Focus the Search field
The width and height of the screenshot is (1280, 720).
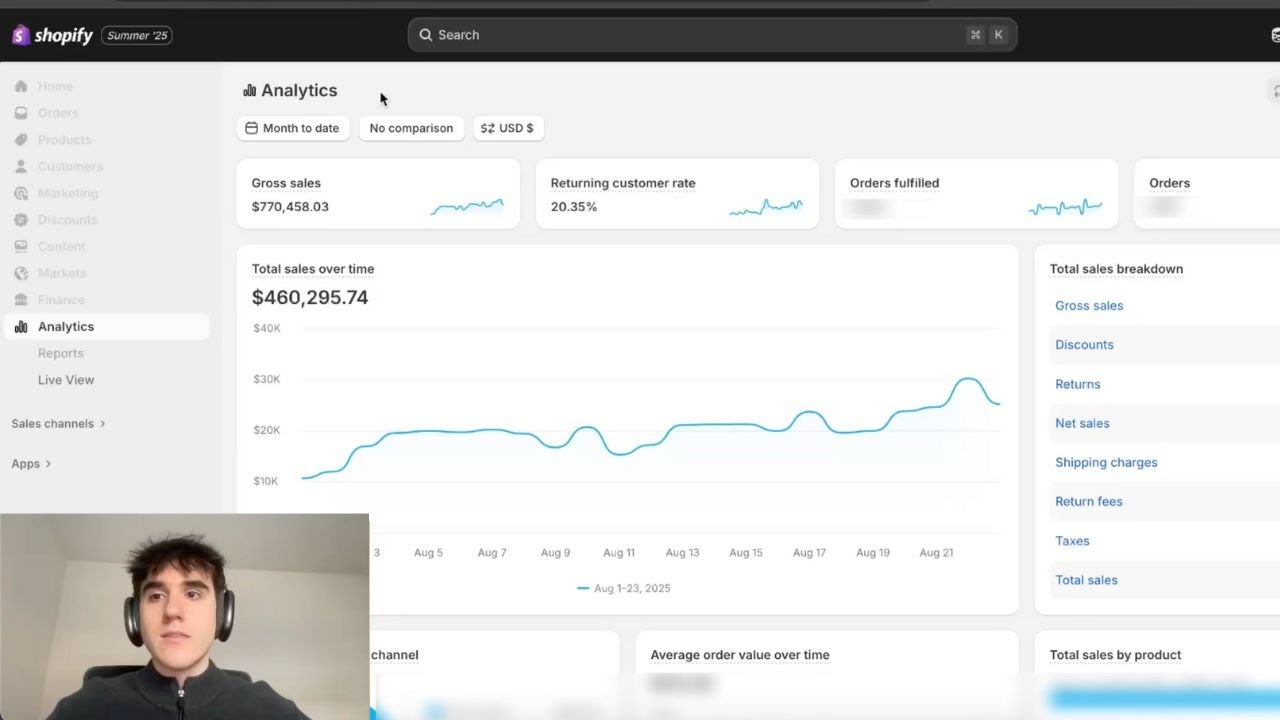(x=712, y=35)
